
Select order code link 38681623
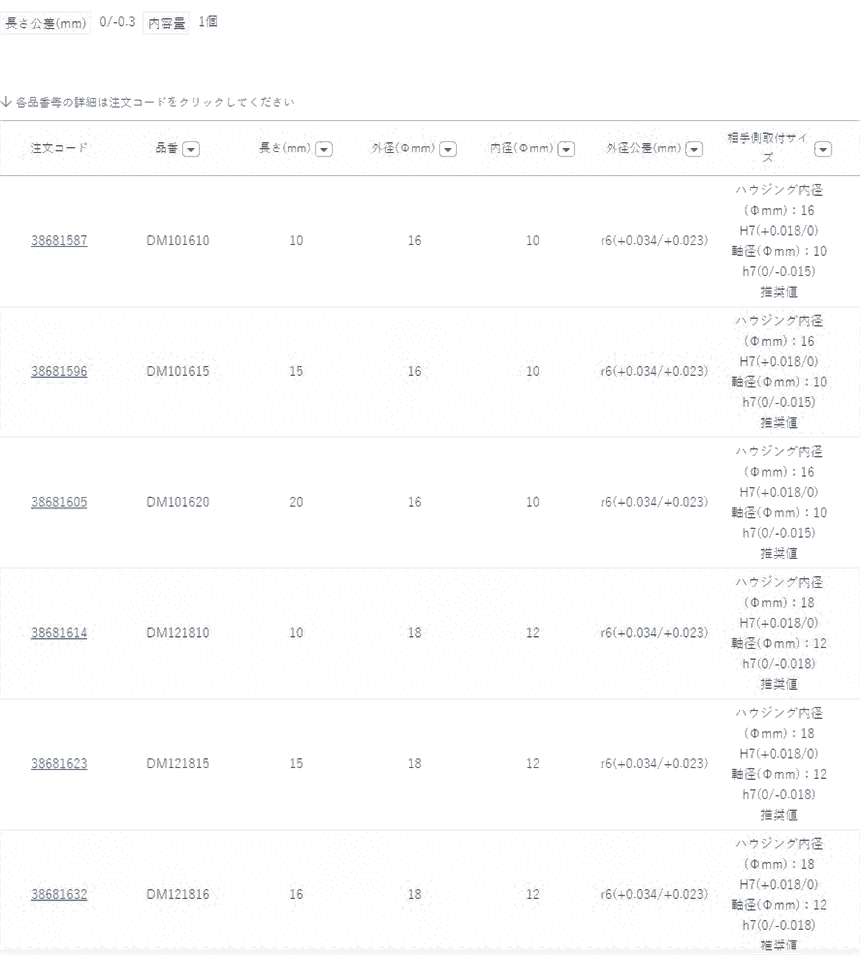pyautogui.click(x=59, y=763)
